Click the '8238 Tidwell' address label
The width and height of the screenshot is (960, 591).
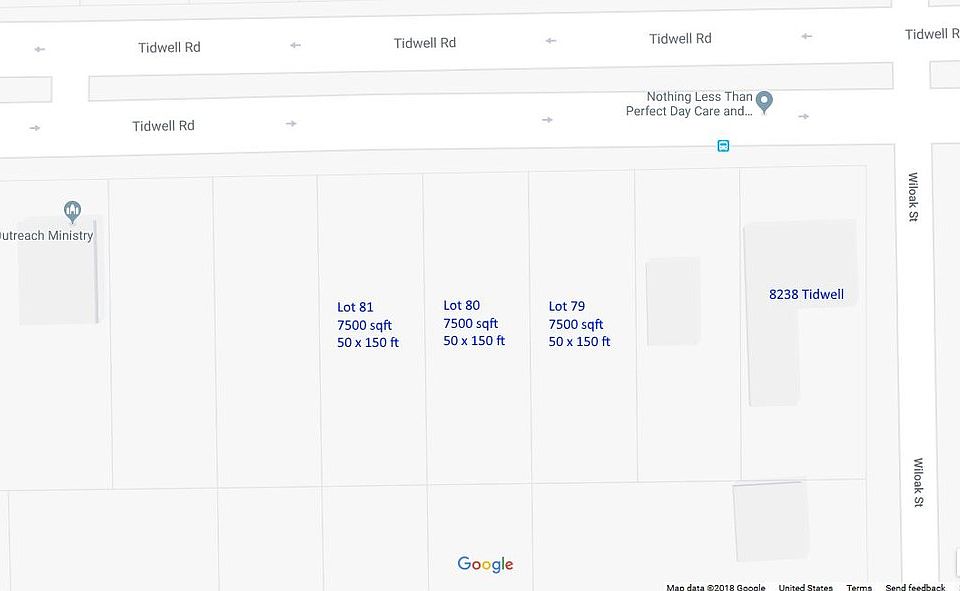pos(806,295)
